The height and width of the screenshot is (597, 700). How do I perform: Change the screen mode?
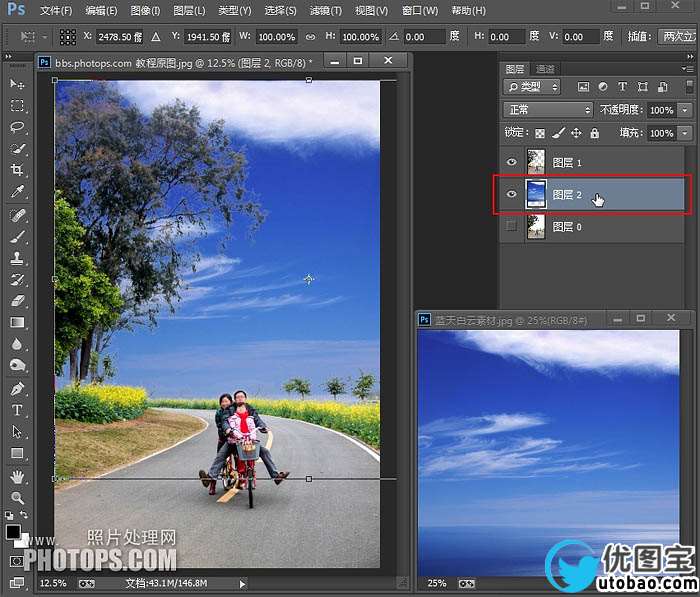click(17, 582)
